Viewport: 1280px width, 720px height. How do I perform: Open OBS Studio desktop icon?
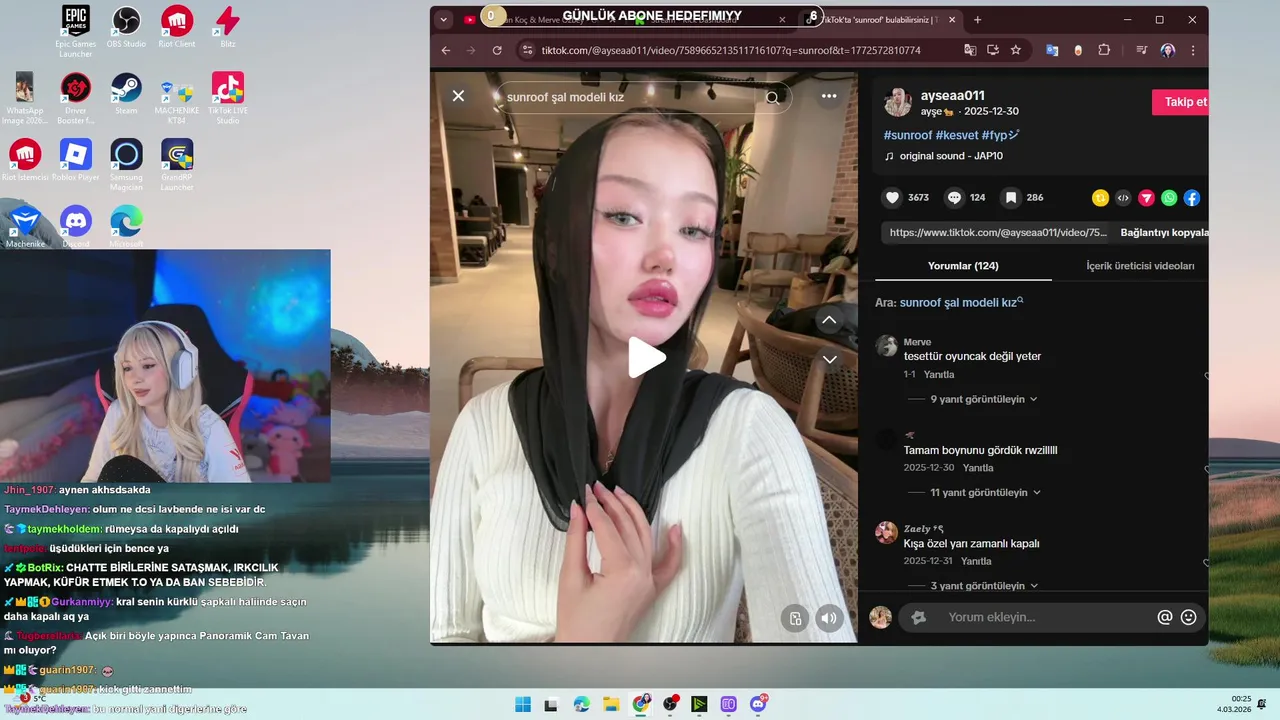point(126,28)
